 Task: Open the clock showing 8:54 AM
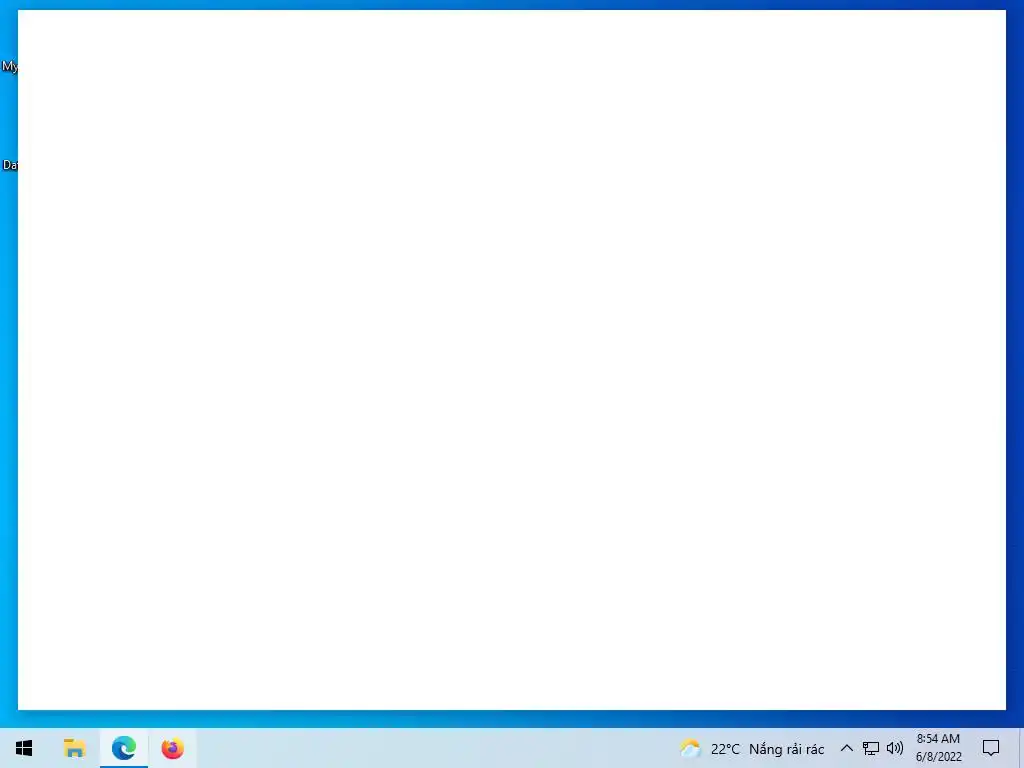point(938,748)
